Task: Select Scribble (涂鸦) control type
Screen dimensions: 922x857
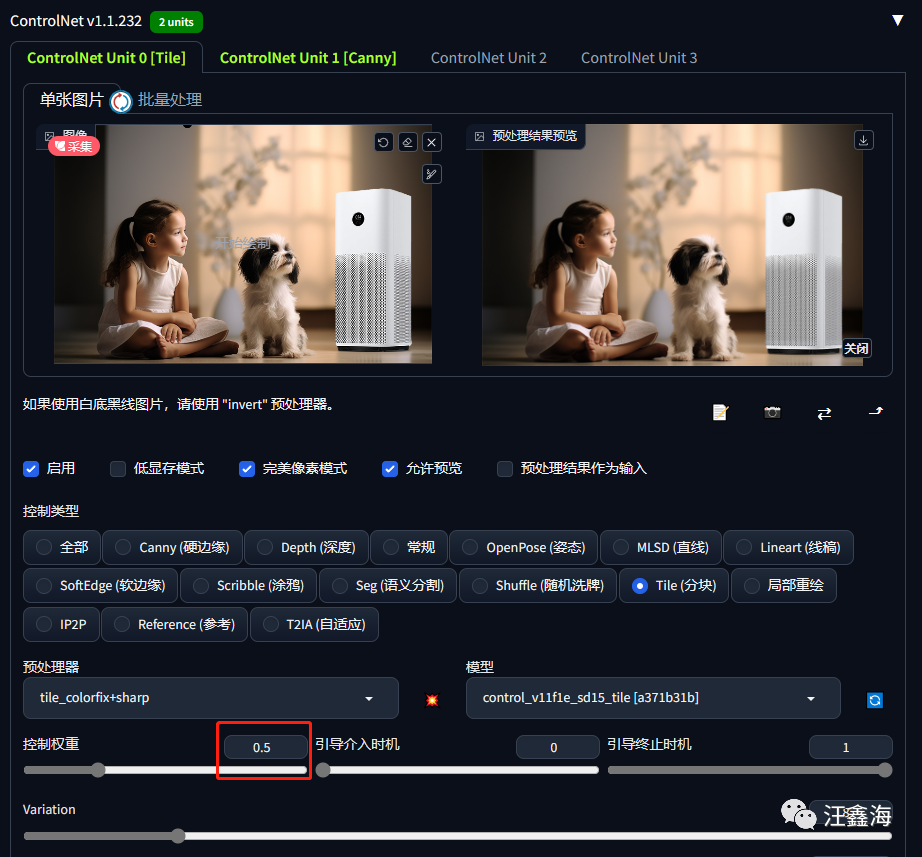Action: 249,586
